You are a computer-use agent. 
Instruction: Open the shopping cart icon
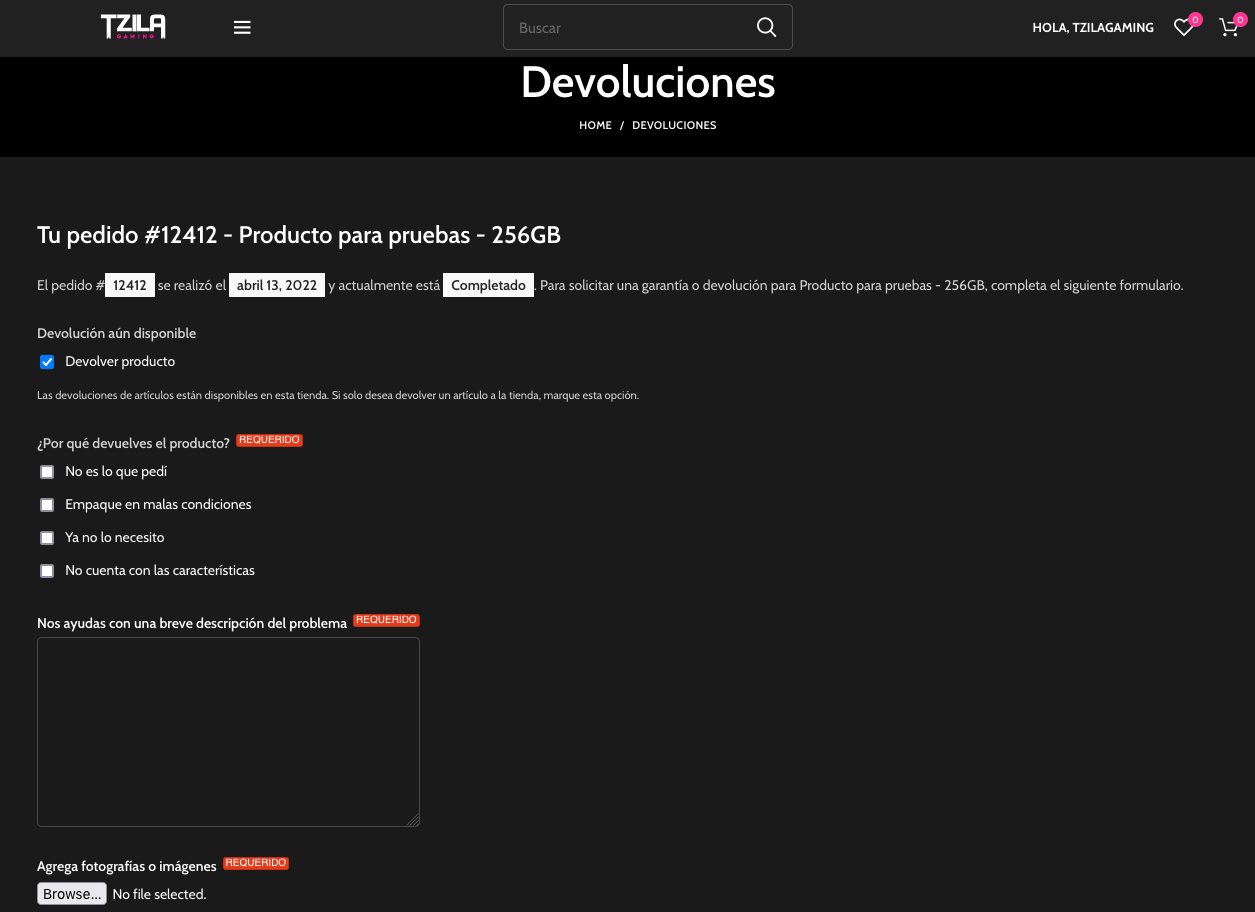point(1229,28)
